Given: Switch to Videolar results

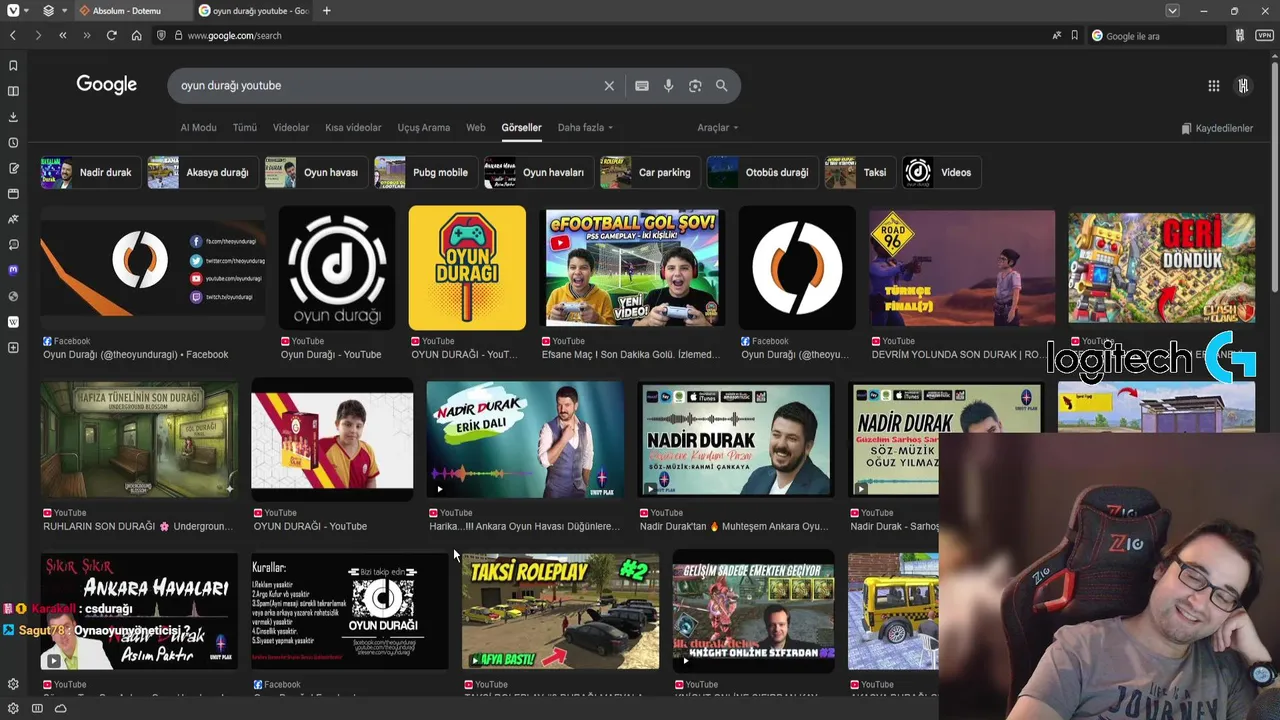Looking at the screenshot, I should (291, 128).
